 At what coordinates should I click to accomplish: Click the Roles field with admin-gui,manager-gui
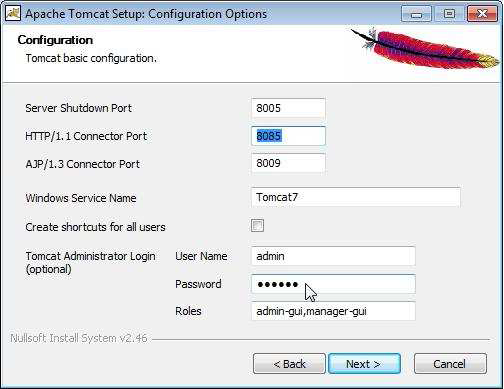333,311
